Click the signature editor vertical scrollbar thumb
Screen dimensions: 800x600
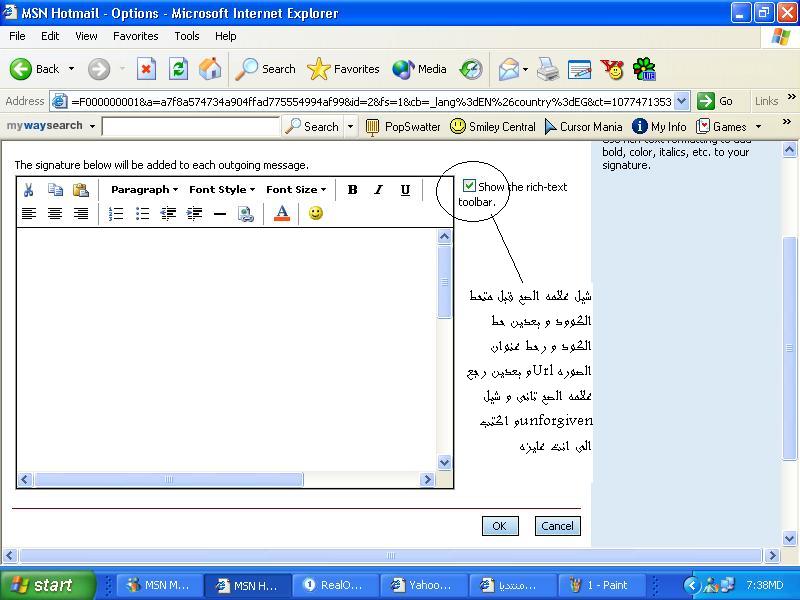coord(444,282)
